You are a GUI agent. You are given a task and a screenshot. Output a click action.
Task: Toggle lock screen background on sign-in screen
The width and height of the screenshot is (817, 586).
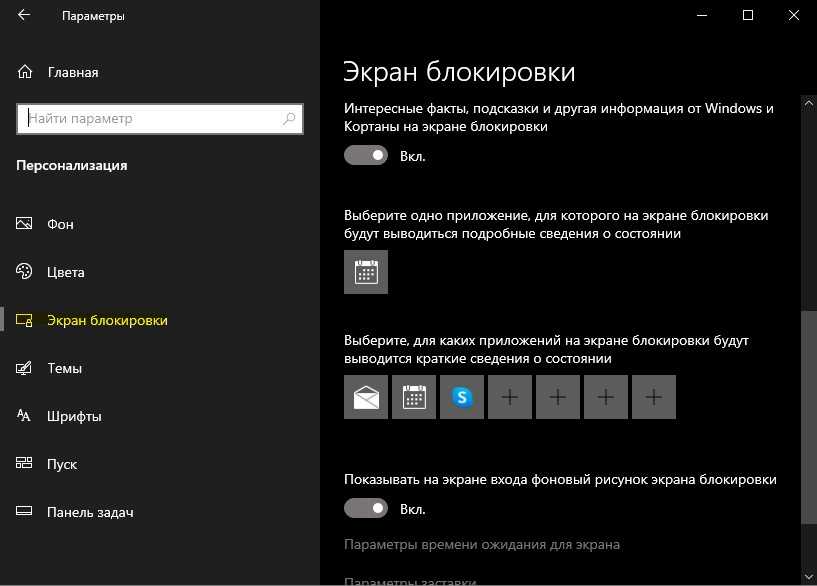coord(366,509)
